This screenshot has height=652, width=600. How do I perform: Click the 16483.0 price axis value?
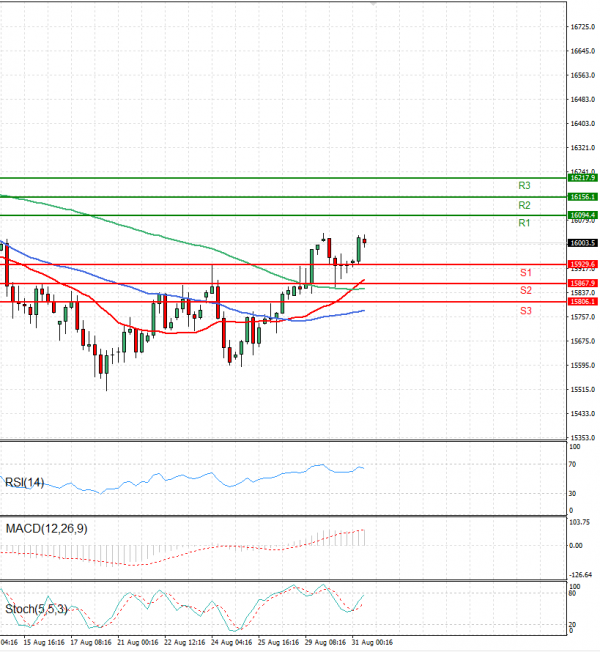(x=583, y=99)
